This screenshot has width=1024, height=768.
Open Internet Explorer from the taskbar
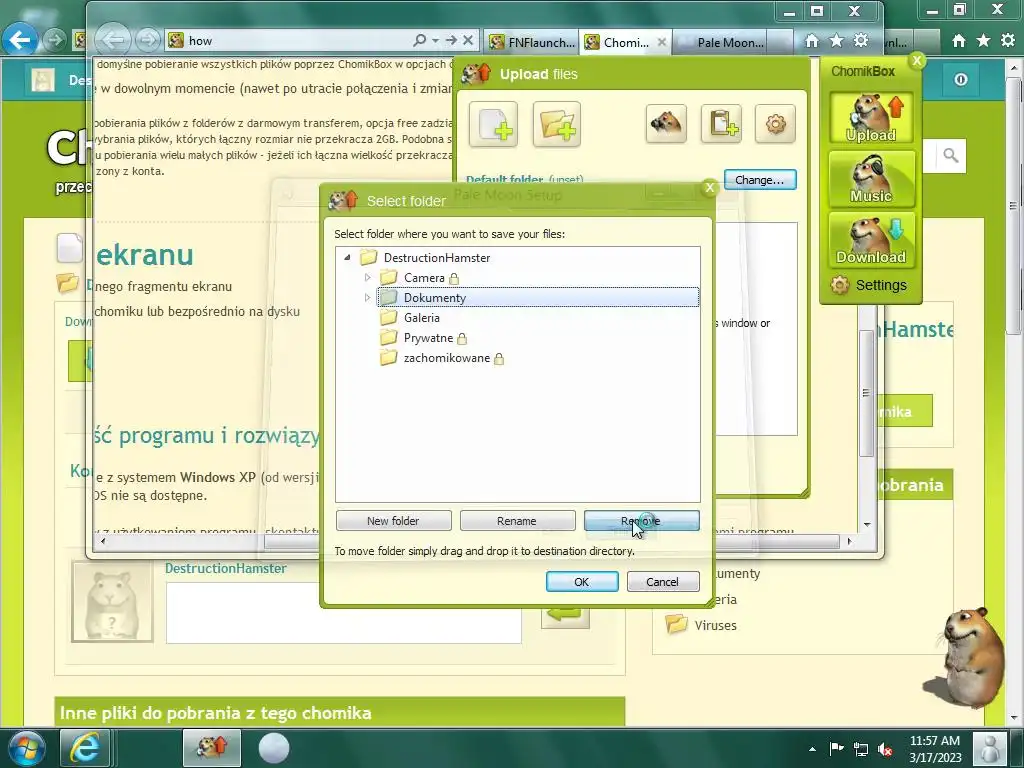[x=85, y=748]
